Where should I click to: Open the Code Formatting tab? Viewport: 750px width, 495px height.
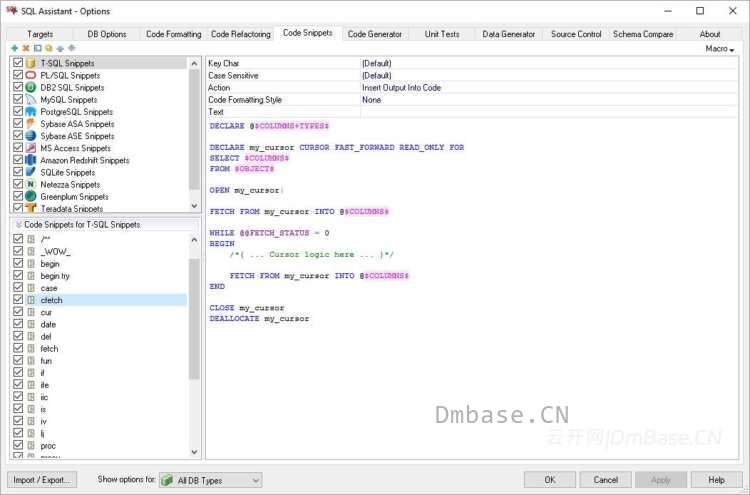[174, 34]
